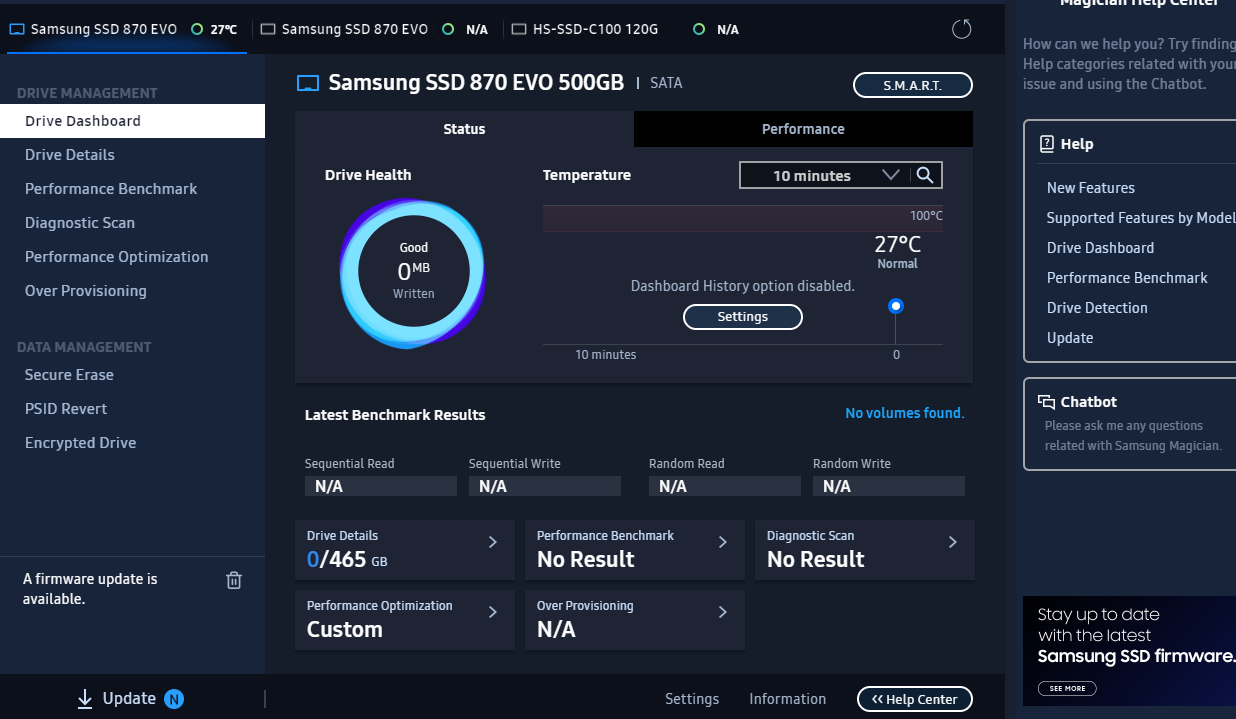Select the second Samsung SSD 870 EVO N/A tab
1236x719 pixels.
tap(374, 29)
